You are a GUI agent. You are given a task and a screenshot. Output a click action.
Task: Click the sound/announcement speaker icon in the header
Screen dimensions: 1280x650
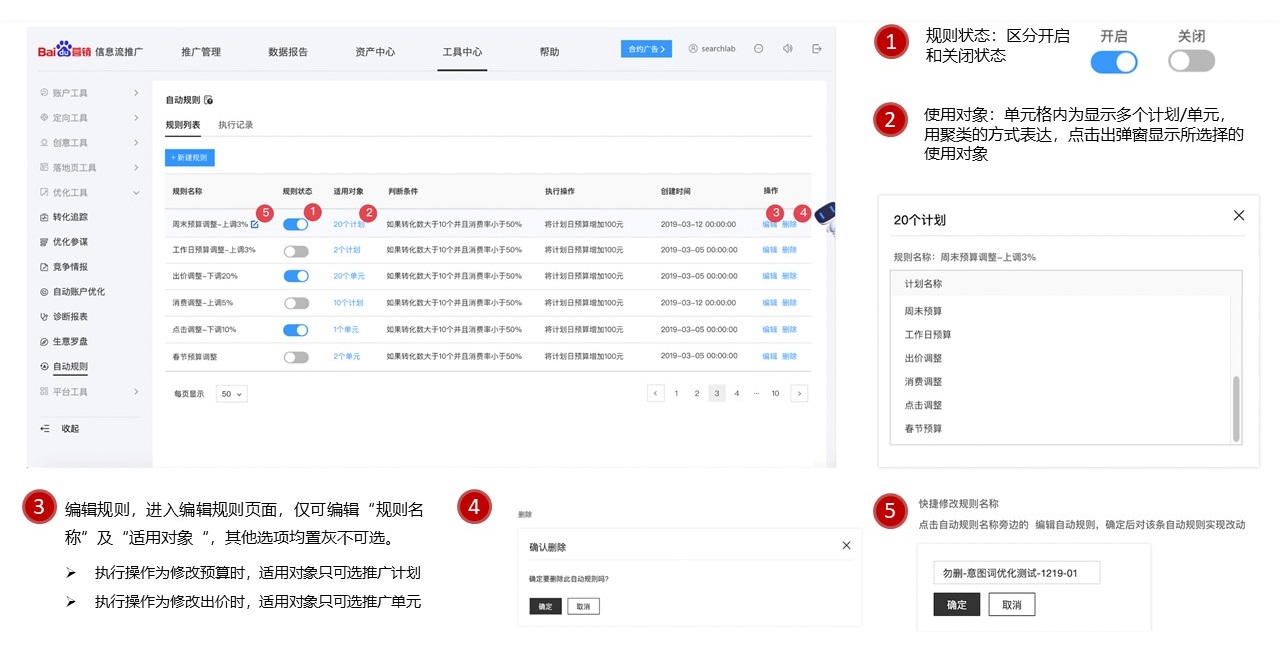click(x=787, y=49)
